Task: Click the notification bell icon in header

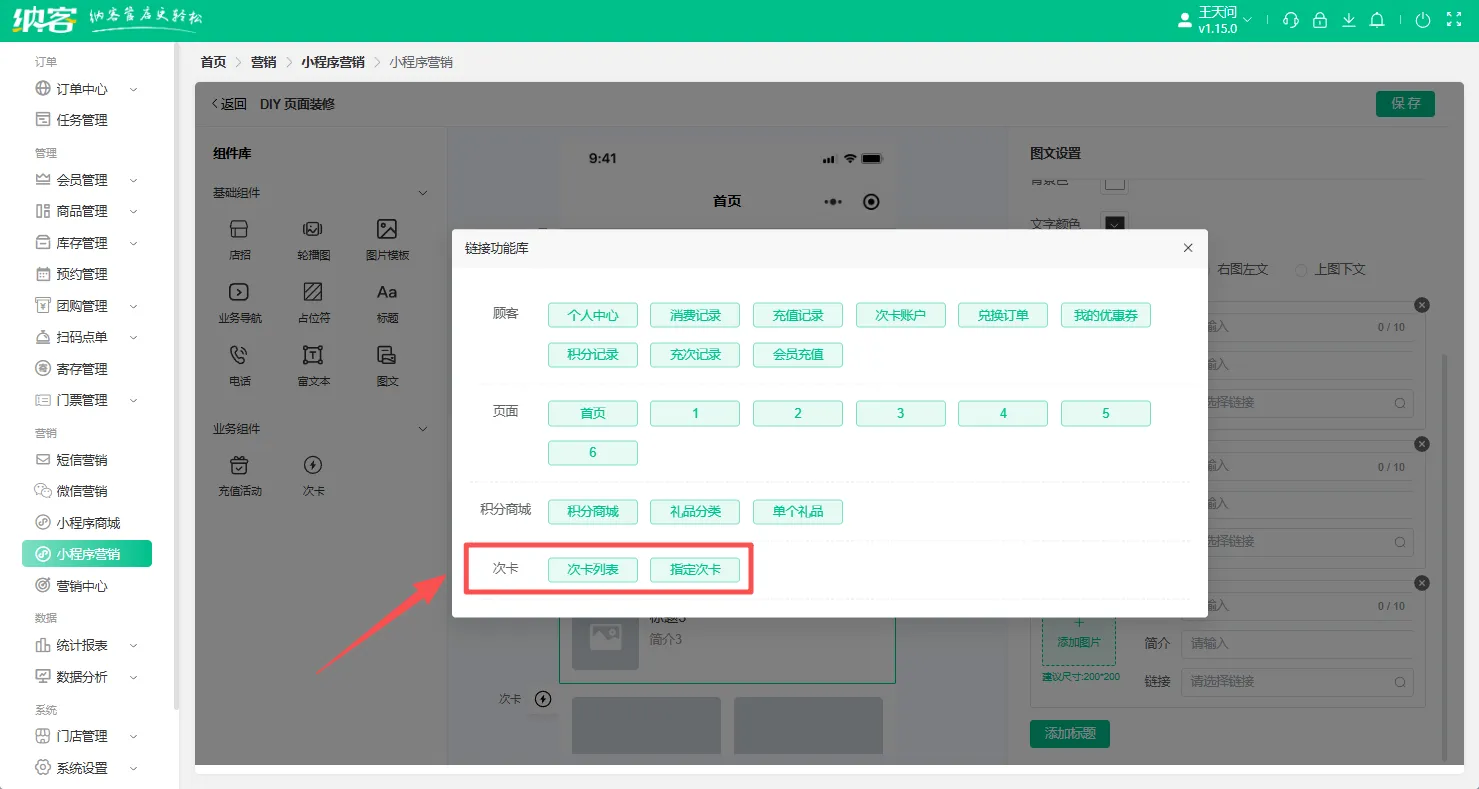Action: click(x=1377, y=20)
